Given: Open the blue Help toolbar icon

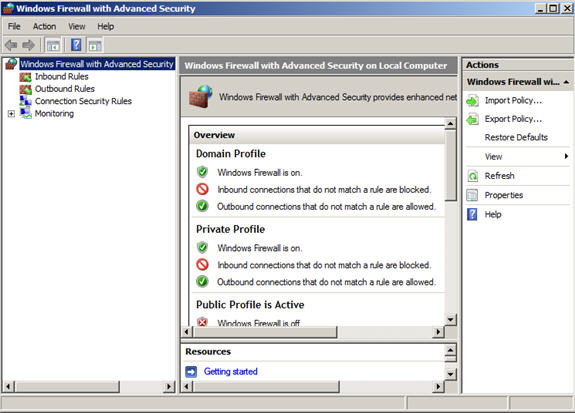Looking at the screenshot, I should pyautogui.click(x=76, y=45).
